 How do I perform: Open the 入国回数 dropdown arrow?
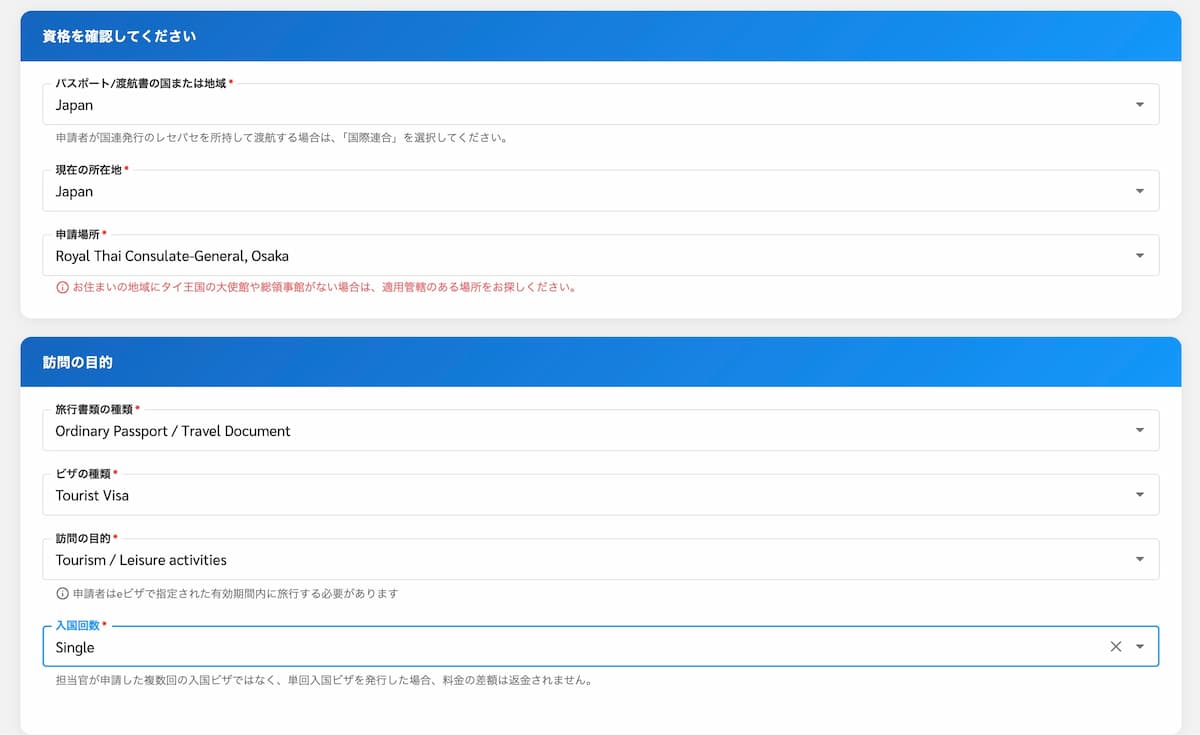click(1140, 647)
